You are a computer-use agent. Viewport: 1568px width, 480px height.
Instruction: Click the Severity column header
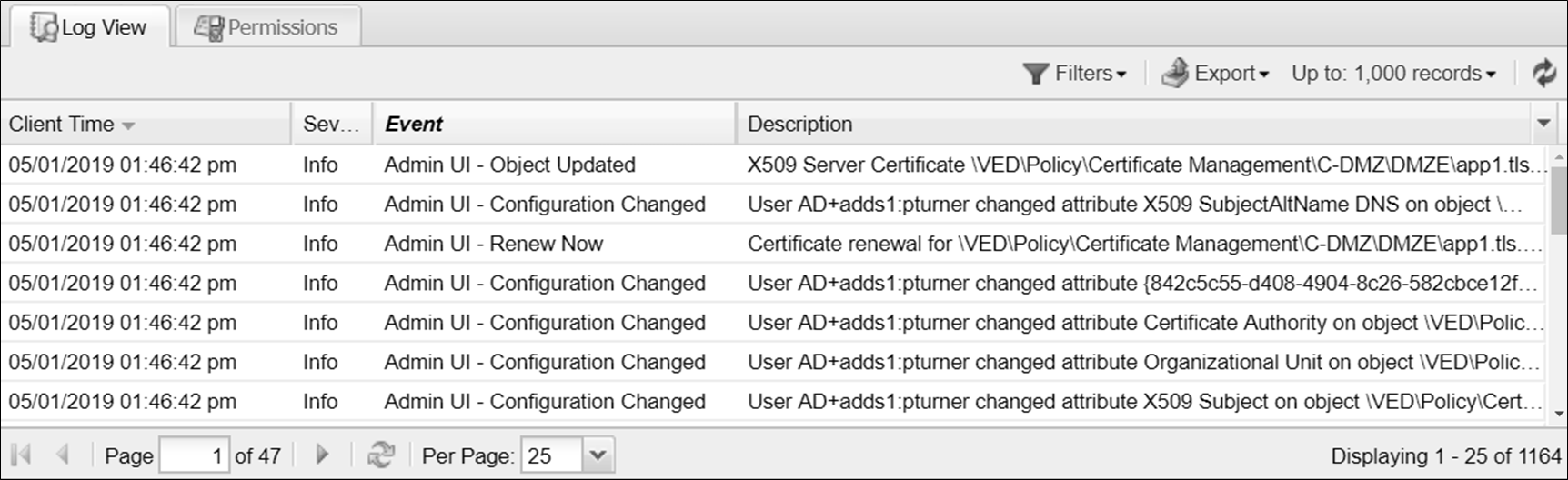pyautogui.click(x=330, y=124)
